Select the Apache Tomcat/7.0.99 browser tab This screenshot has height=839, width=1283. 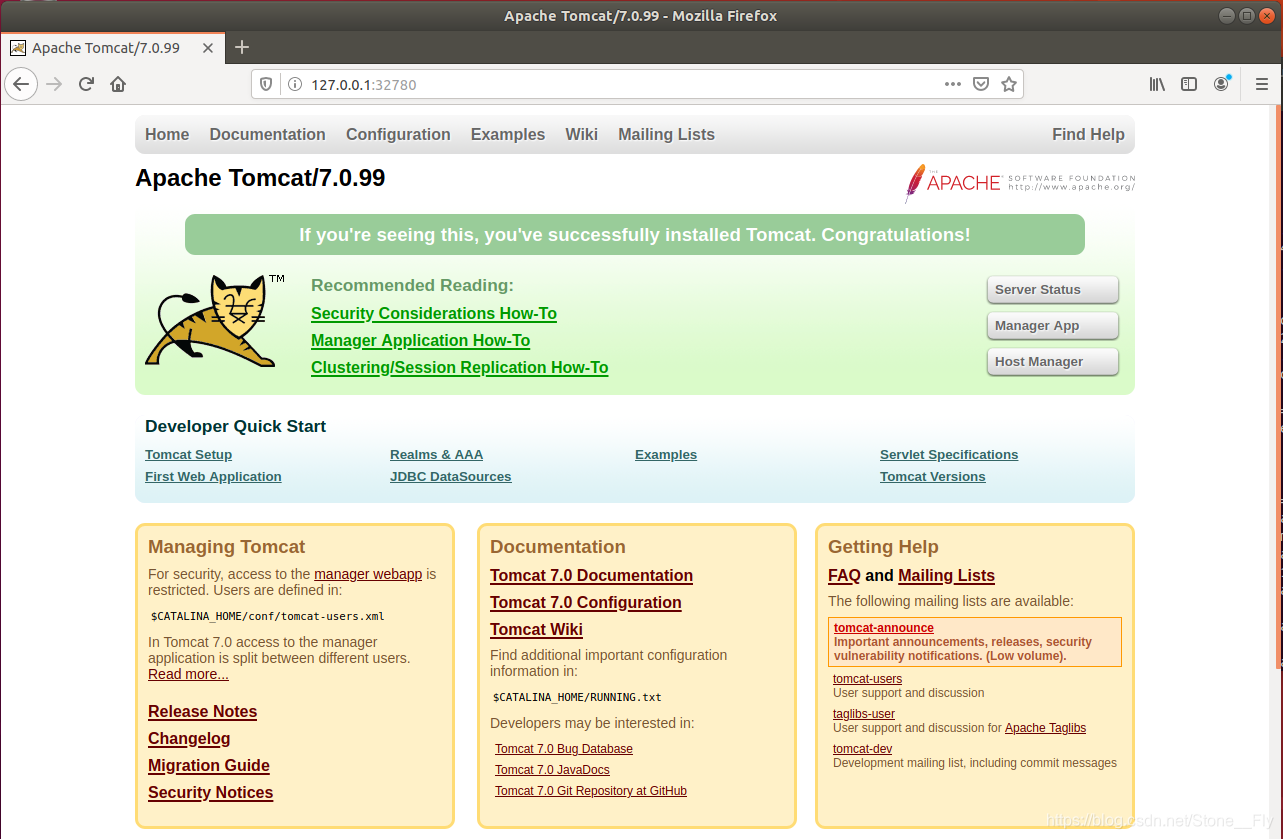pyautogui.click(x=112, y=47)
